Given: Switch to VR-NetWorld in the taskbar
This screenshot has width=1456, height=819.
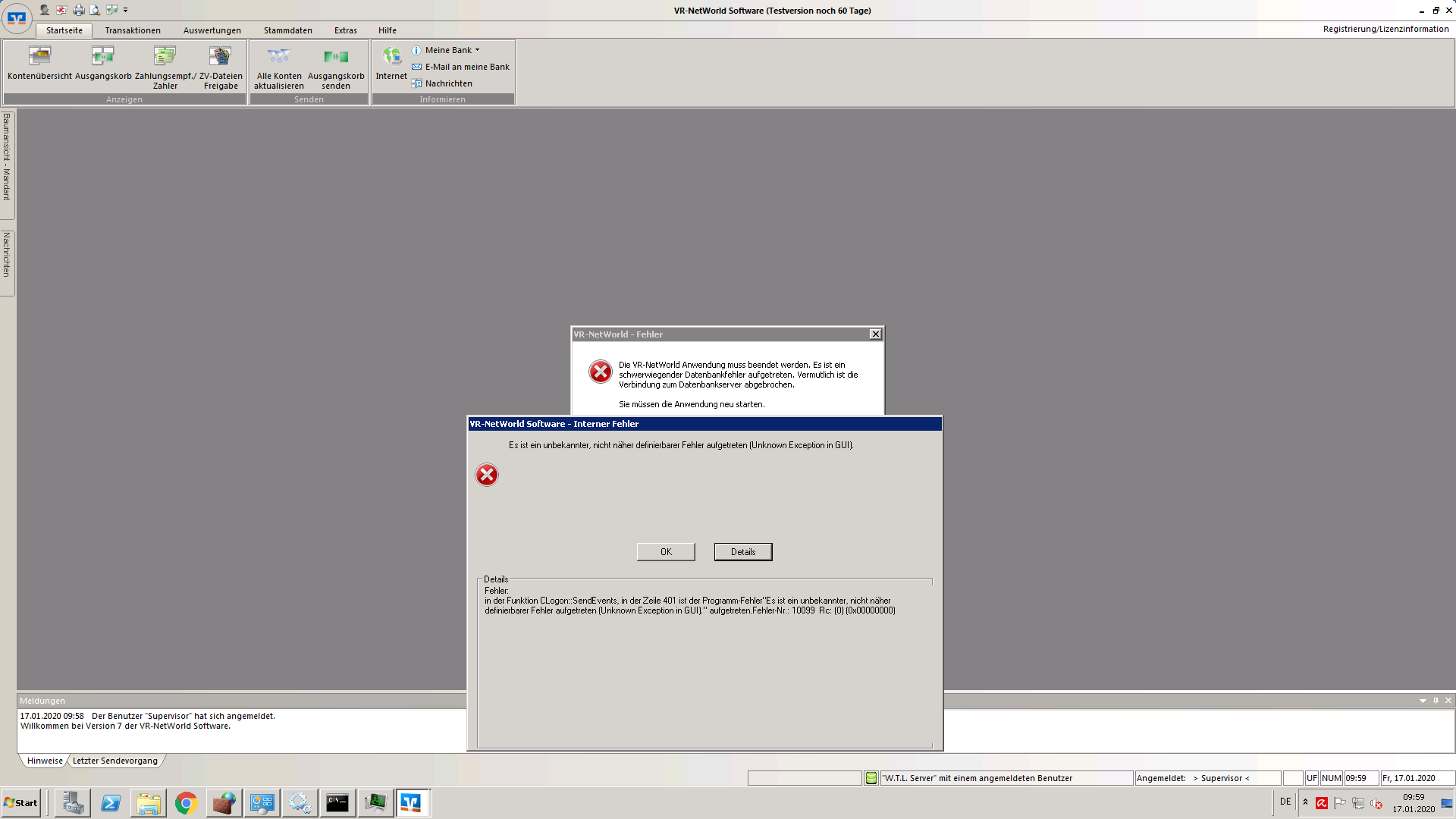Looking at the screenshot, I should (412, 803).
